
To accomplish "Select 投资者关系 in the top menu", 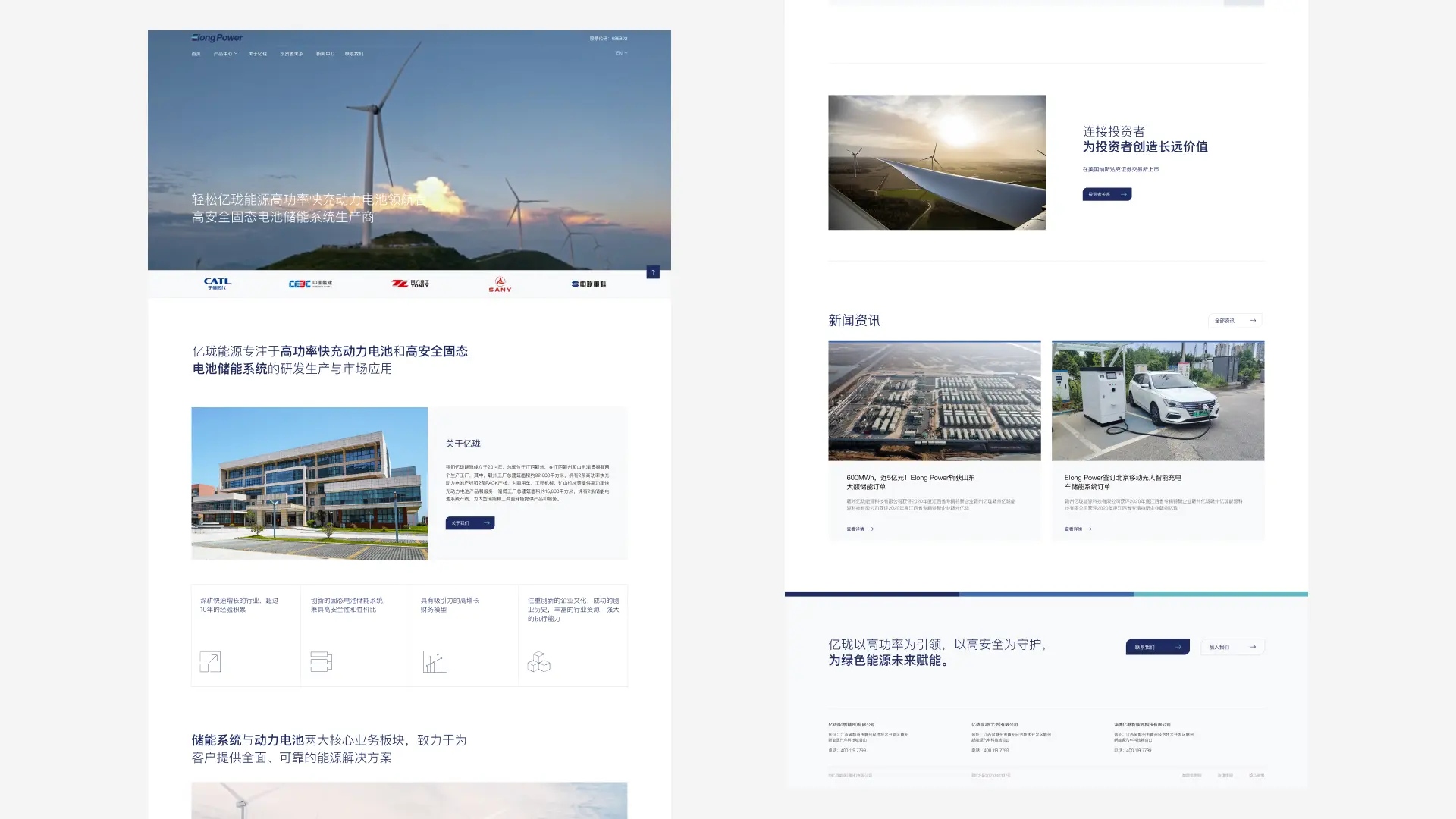I will 291,54.
